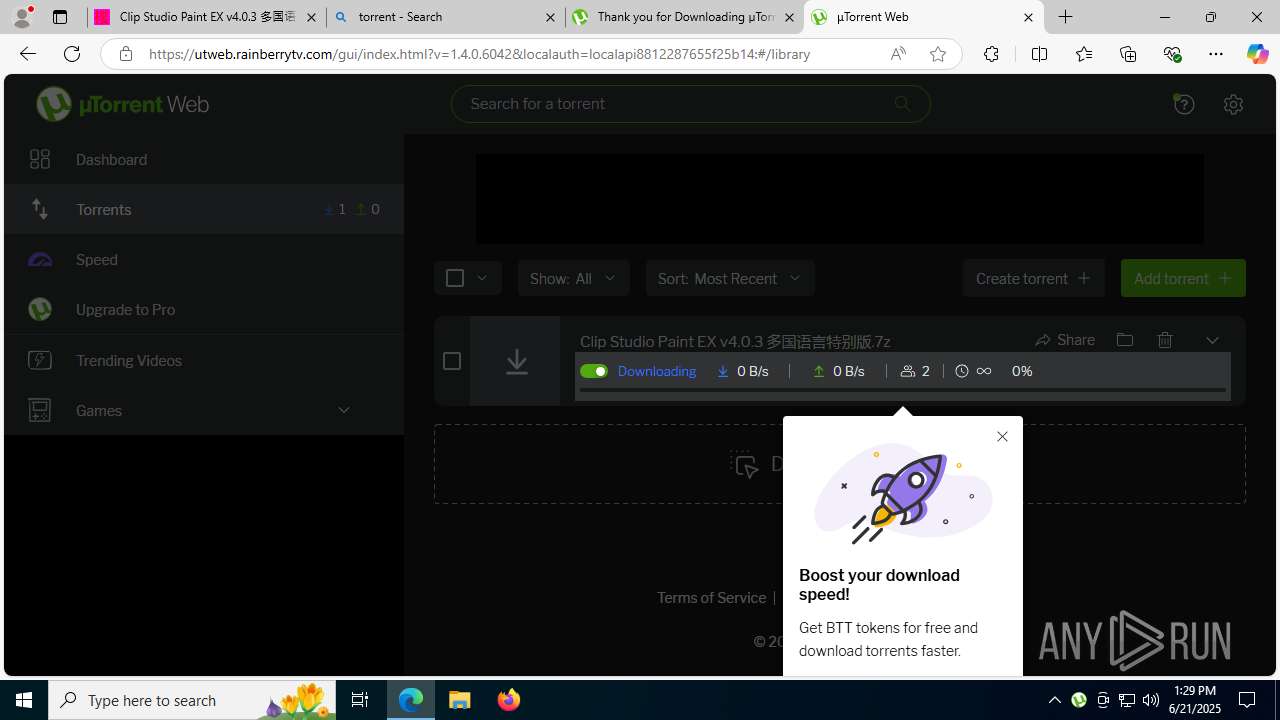Viewport: 1280px width, 720px height.
Task: Select Torrents in the sidebar
Action: [x=204, y=209]
